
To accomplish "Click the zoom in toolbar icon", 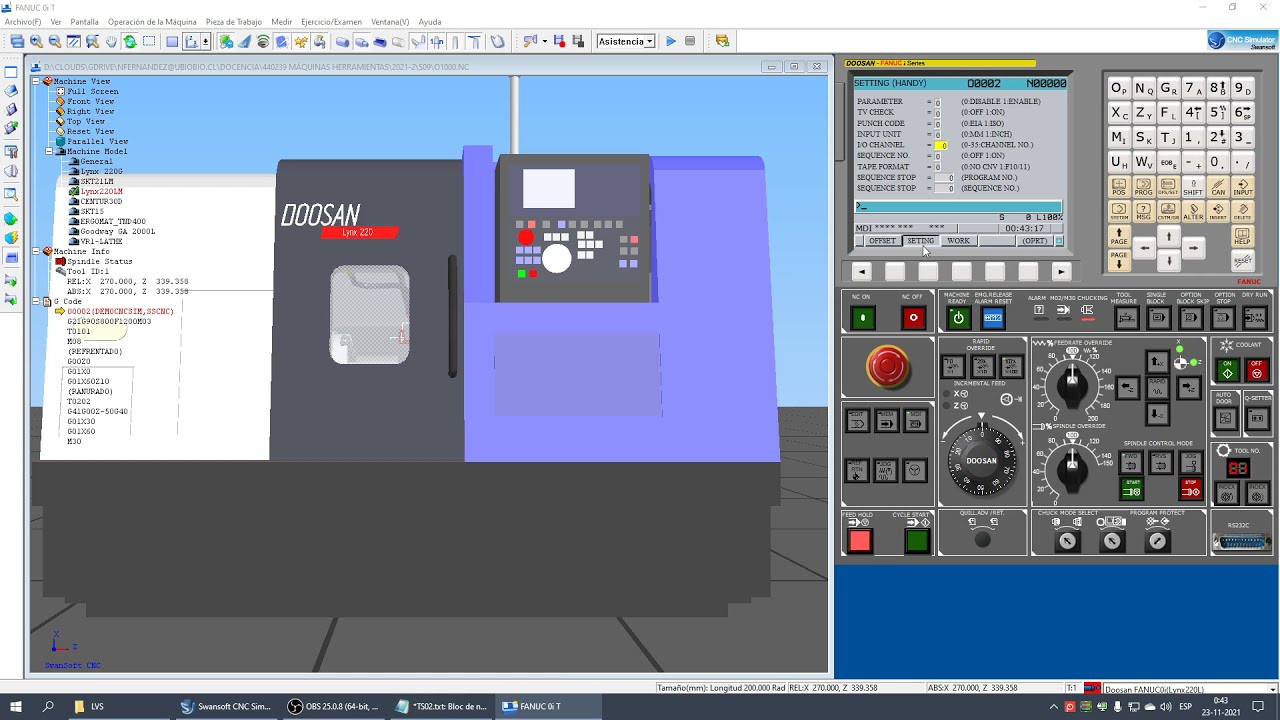I will click(36, 41).
